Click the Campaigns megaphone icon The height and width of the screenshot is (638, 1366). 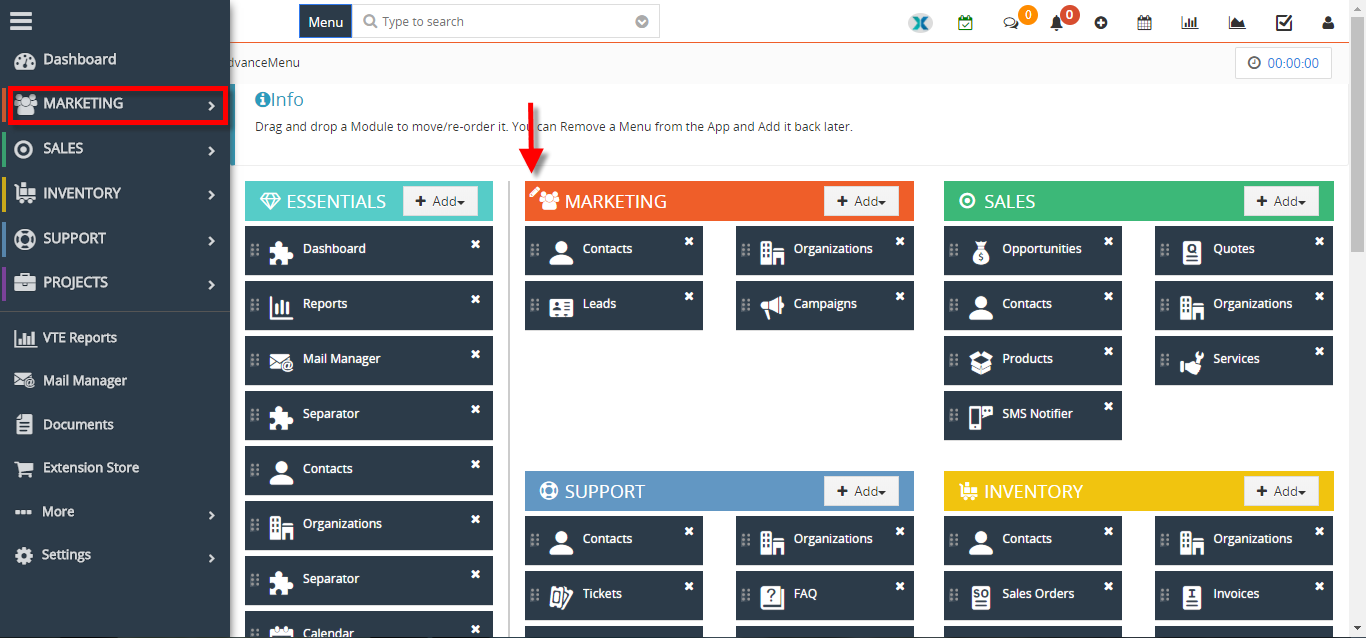772,307
